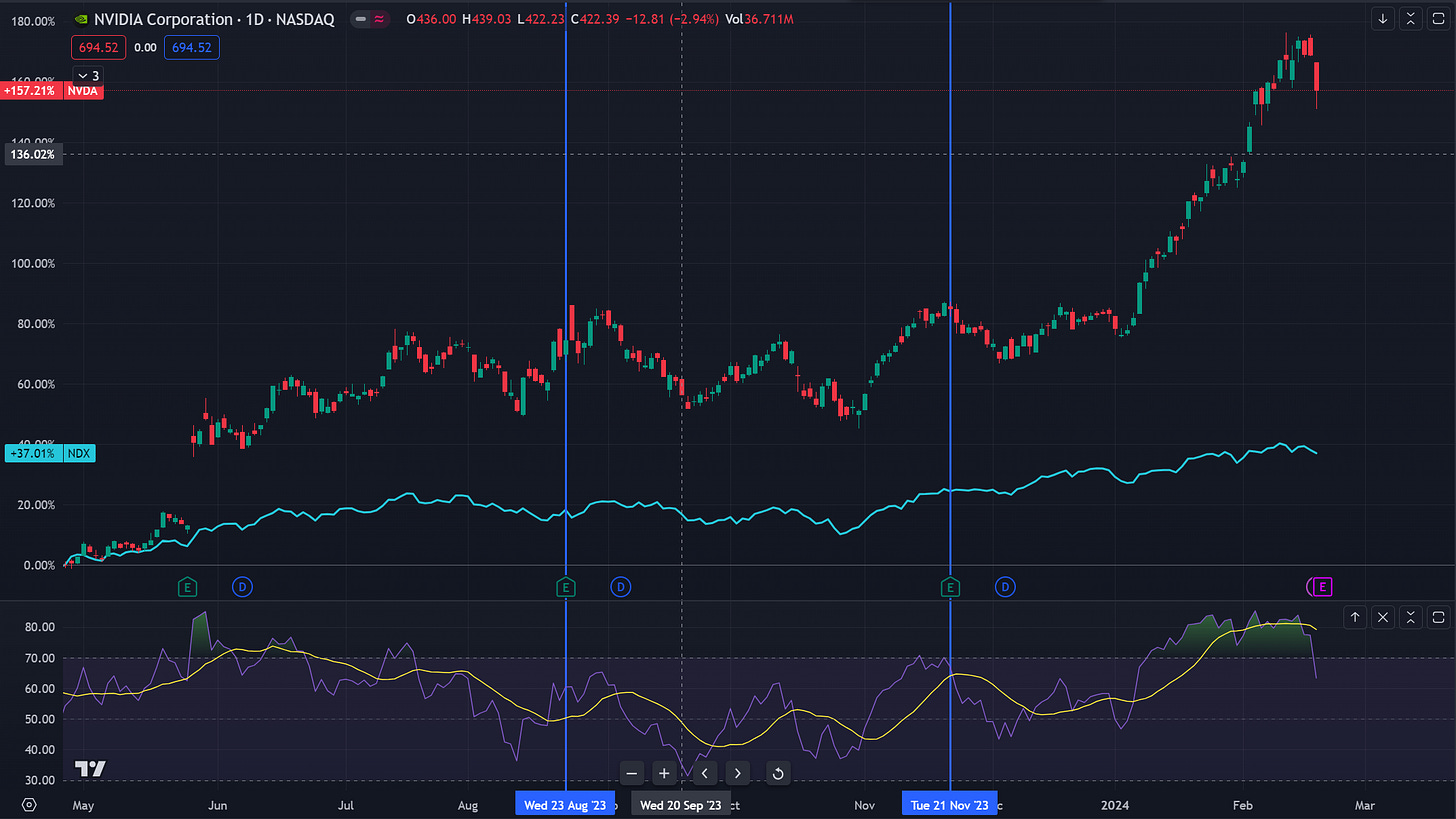Screen dimensions: 1456x819
Task: Open chart settings via the bottom-left gear
Action: coord(29,804)
